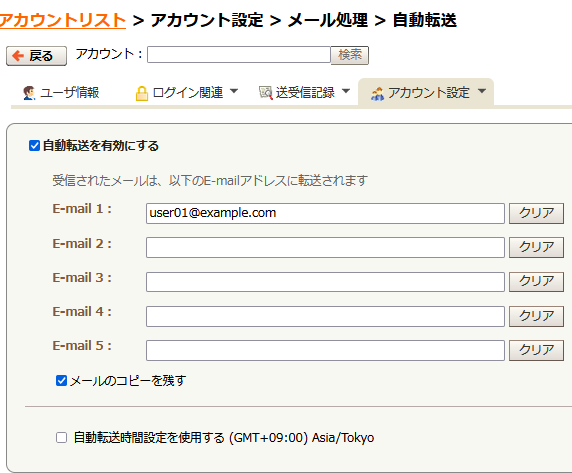
Task: Click the アカウントリスト breadcrumb link
Action: coord(63,20)
